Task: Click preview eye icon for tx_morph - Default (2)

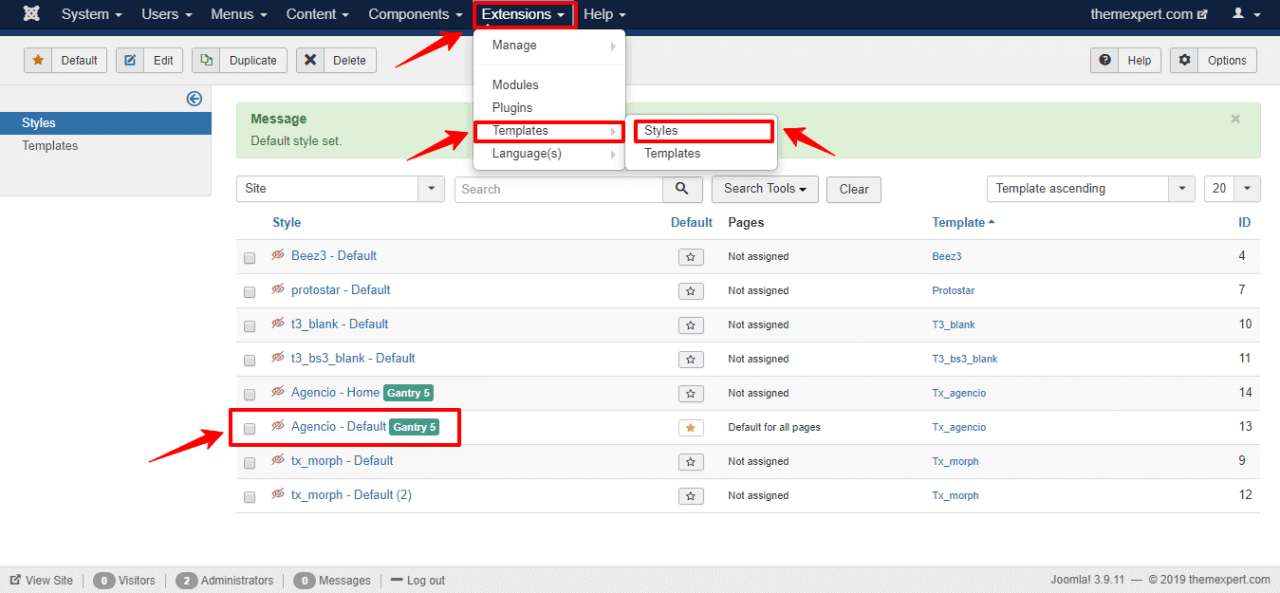Action: tap(278, 494)
